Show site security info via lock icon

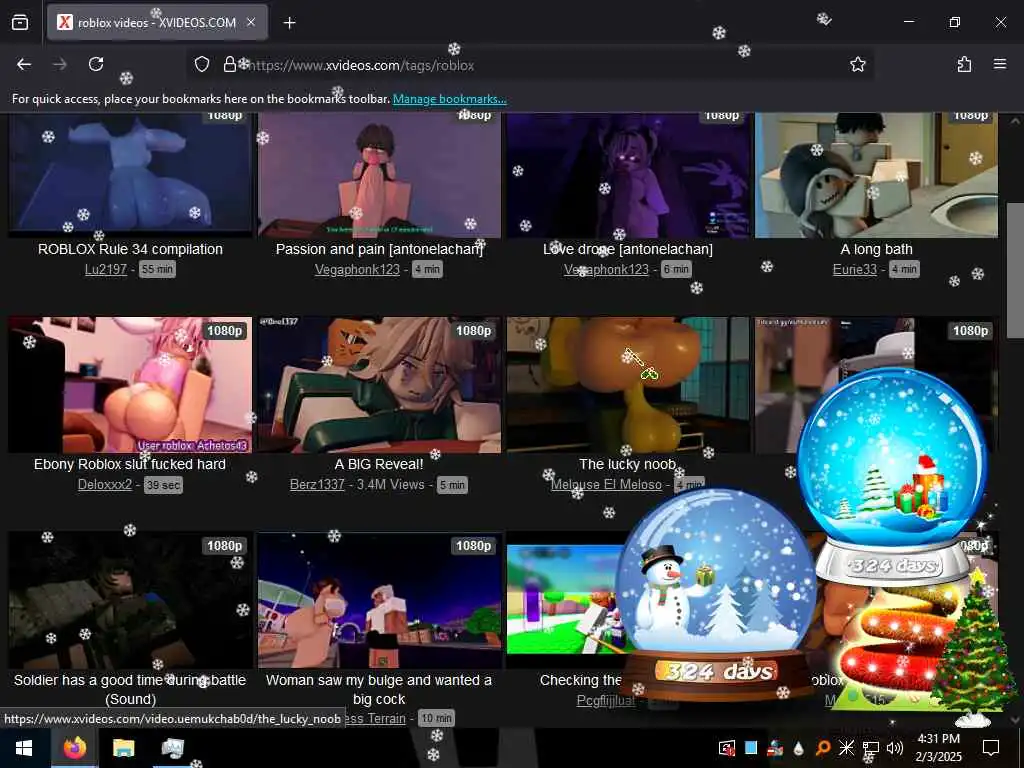pos(229,64)
